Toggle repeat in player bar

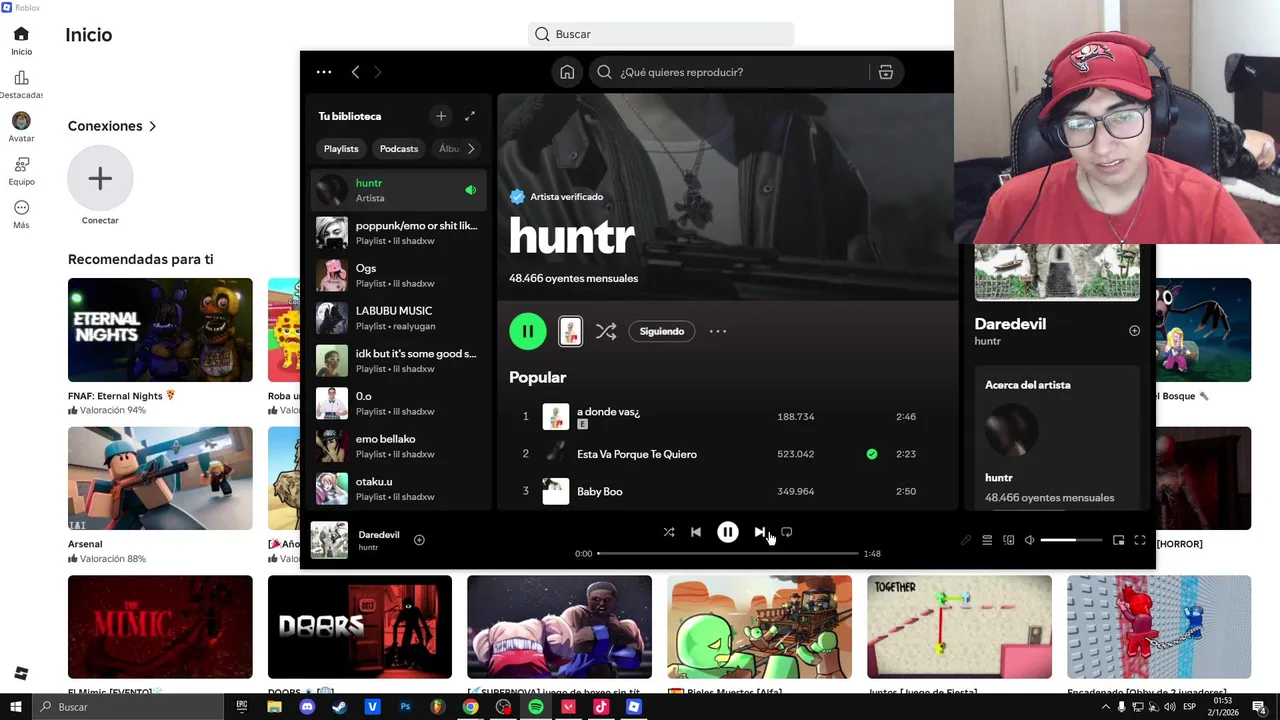pyautogui.click(x=787, y=532)
